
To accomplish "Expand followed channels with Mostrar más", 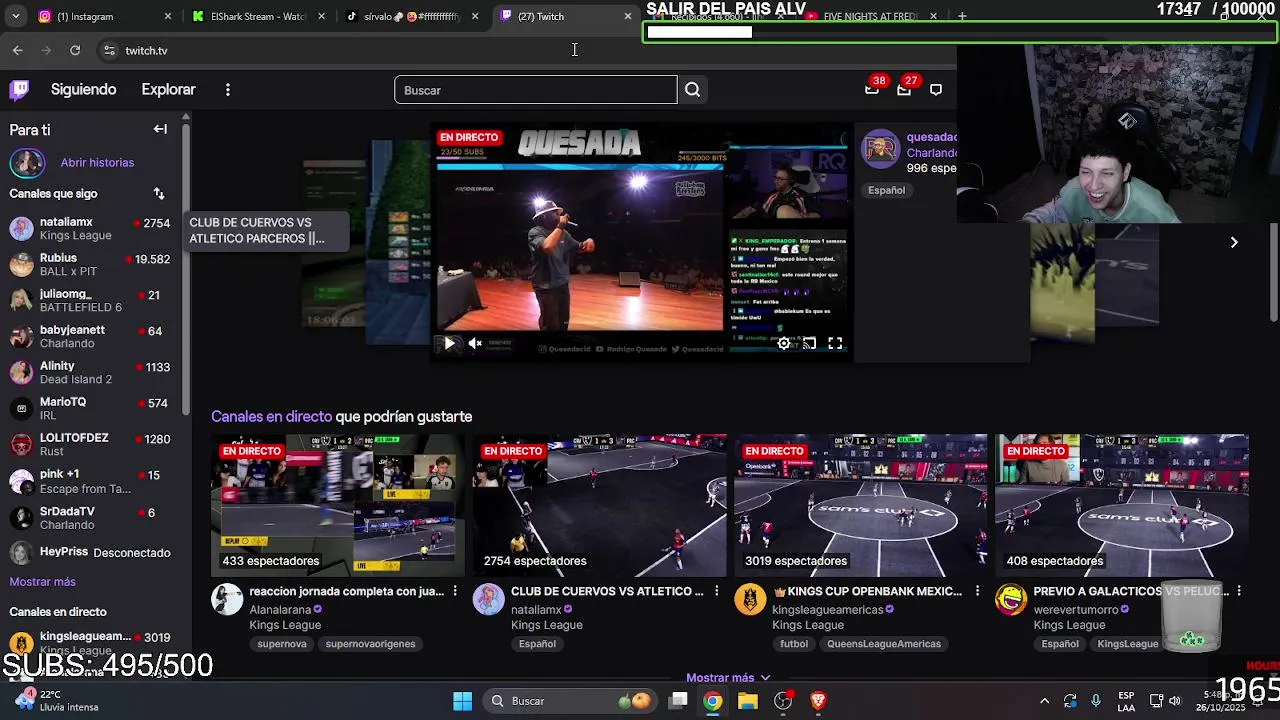I will tap(42, 581).
